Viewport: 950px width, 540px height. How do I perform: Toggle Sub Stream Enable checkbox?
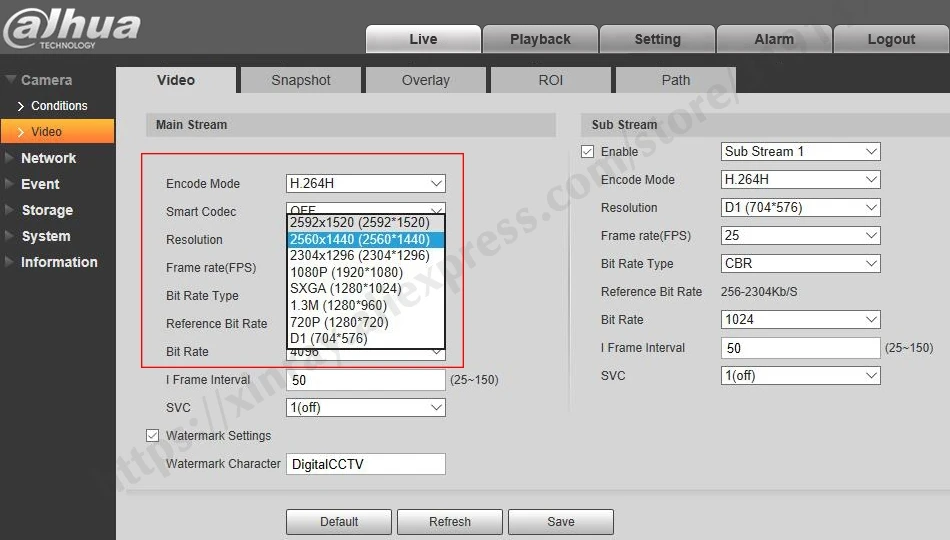pos(587,152)
